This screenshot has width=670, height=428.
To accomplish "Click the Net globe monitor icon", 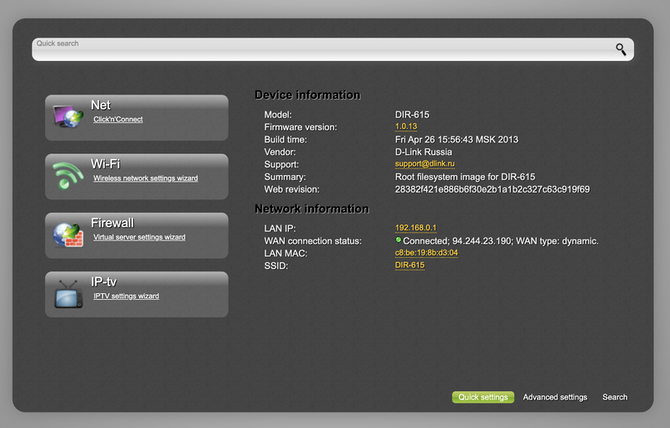I will (68, 117).
